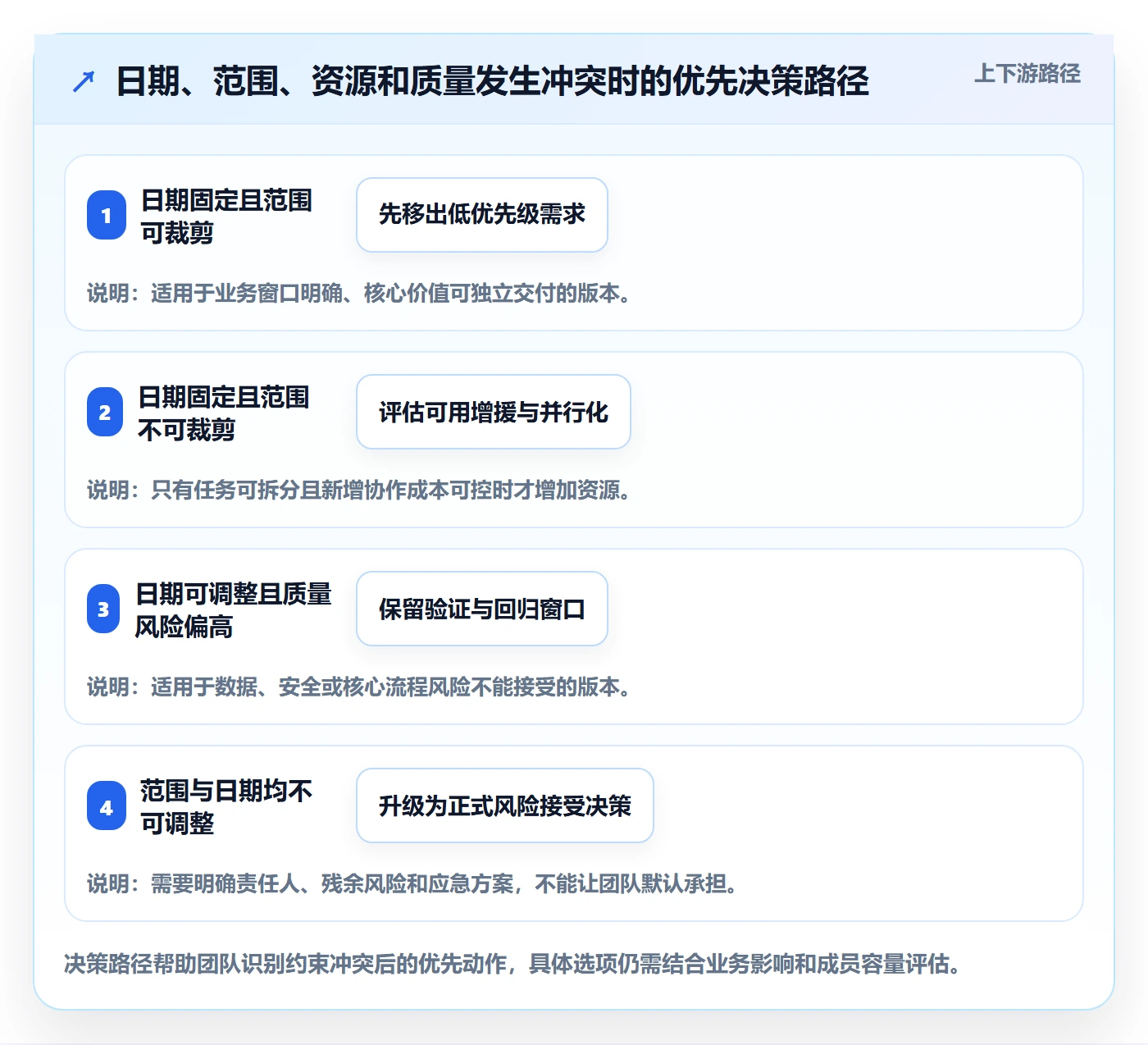Click the note about 业务窗口明确 versions
This screenshot has height=1045, width=1148.
coord(361,293)
